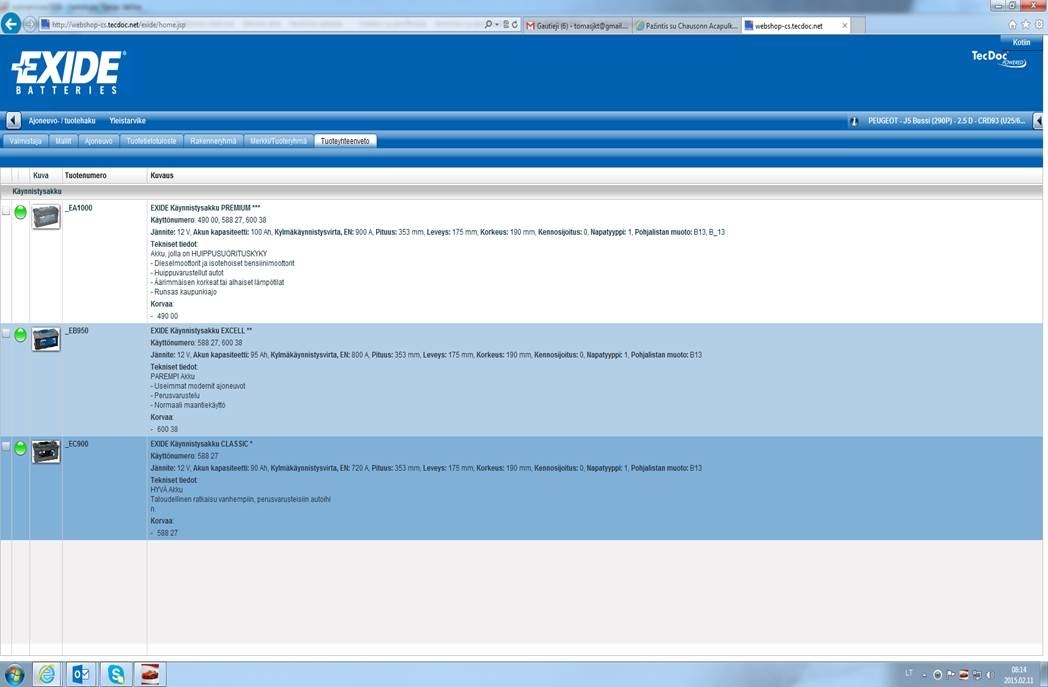Open the _EB950 battery thumbnail
This screenshot has height=687, width=1048.
click(46, 339)
